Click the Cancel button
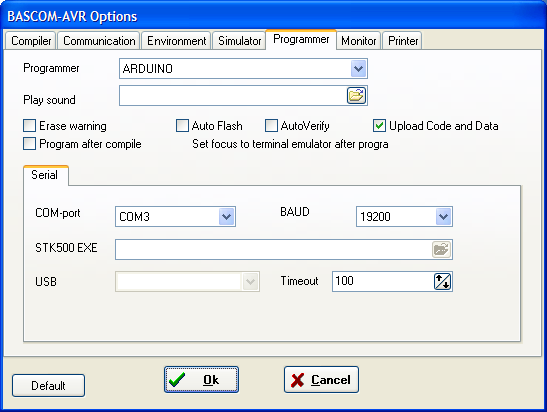 pos(321,380)
